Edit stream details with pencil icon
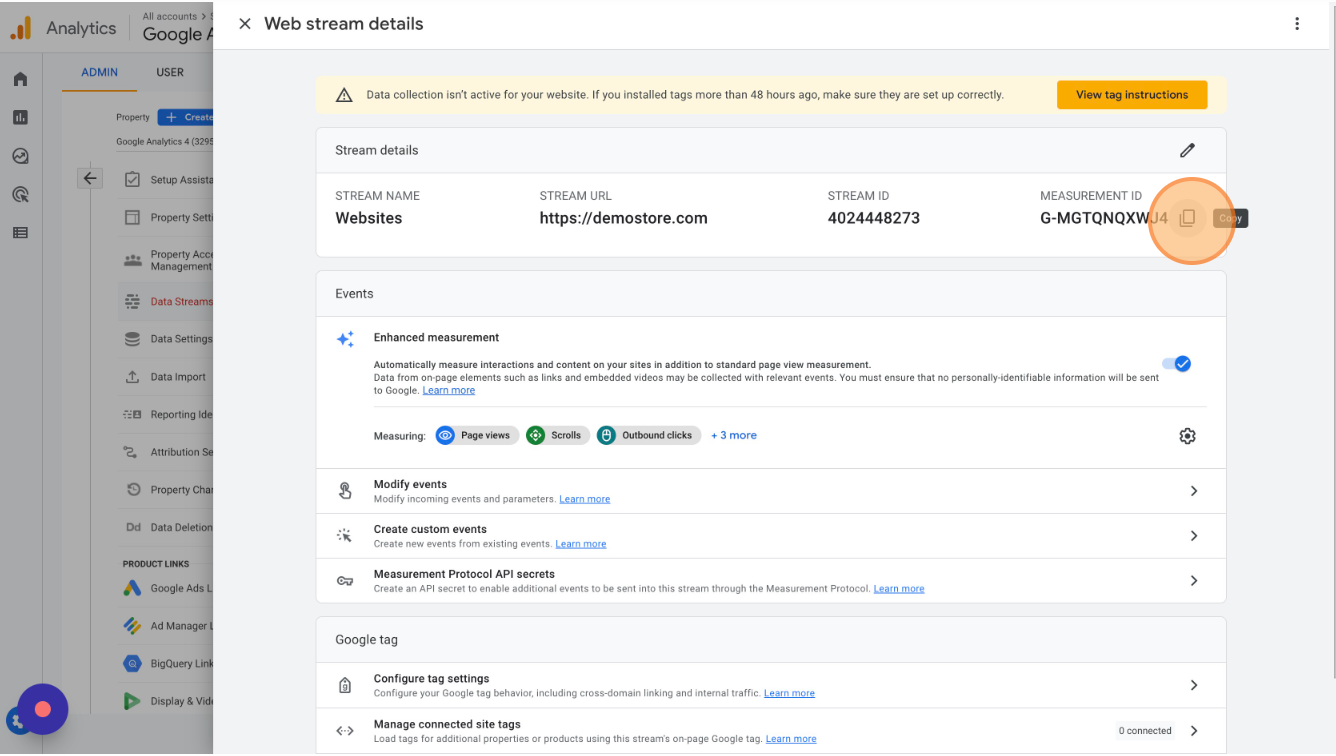The height and width of the screenshot is (756, 1336). pyautogui.click(x=1187, y=150)
